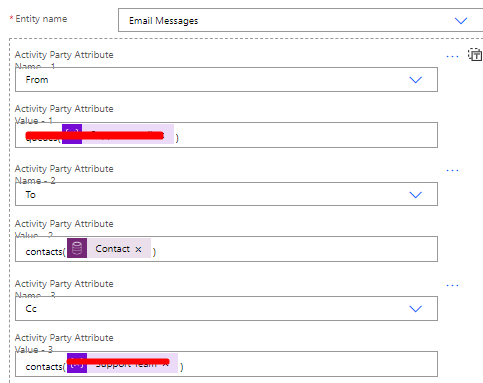Viewport: 483px width, 383px height.
Task: Expand the To attribute name dropdown
Action: [415, 195]
